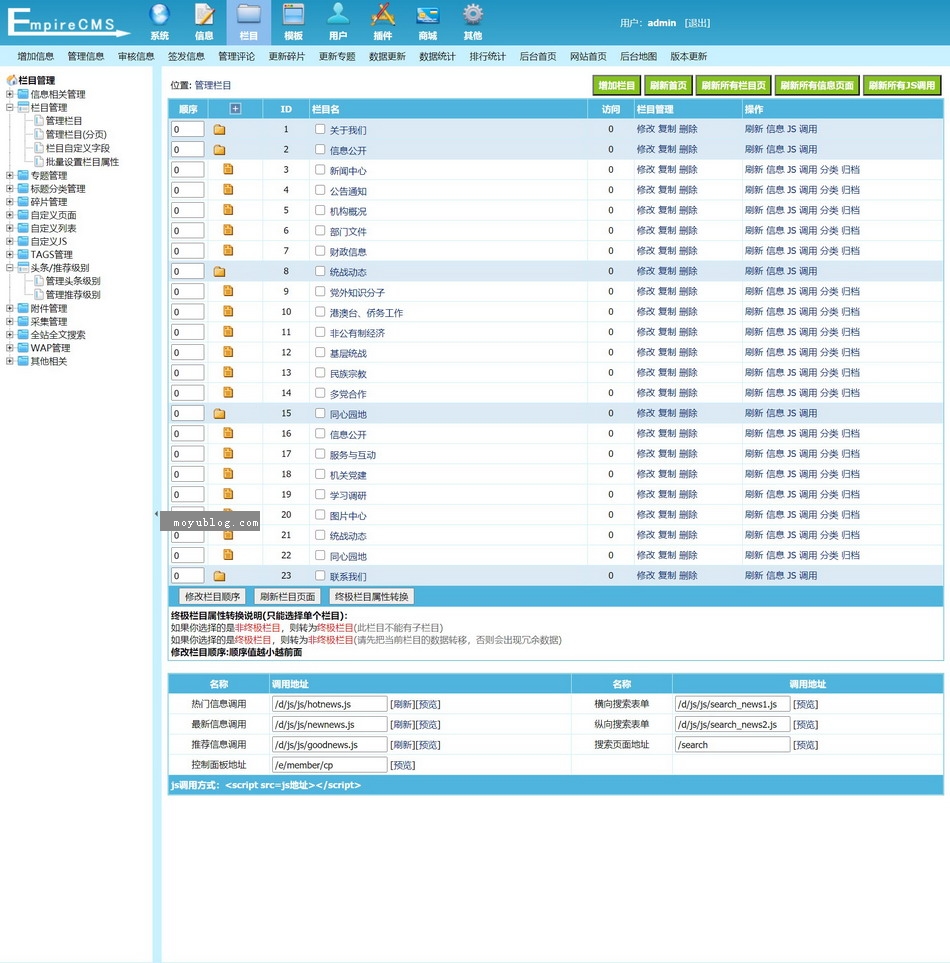Screen dimensions: 950x963
Task: Check the 港澳台、侨务工作 checkbox
Action: click(x=320, y=311)
